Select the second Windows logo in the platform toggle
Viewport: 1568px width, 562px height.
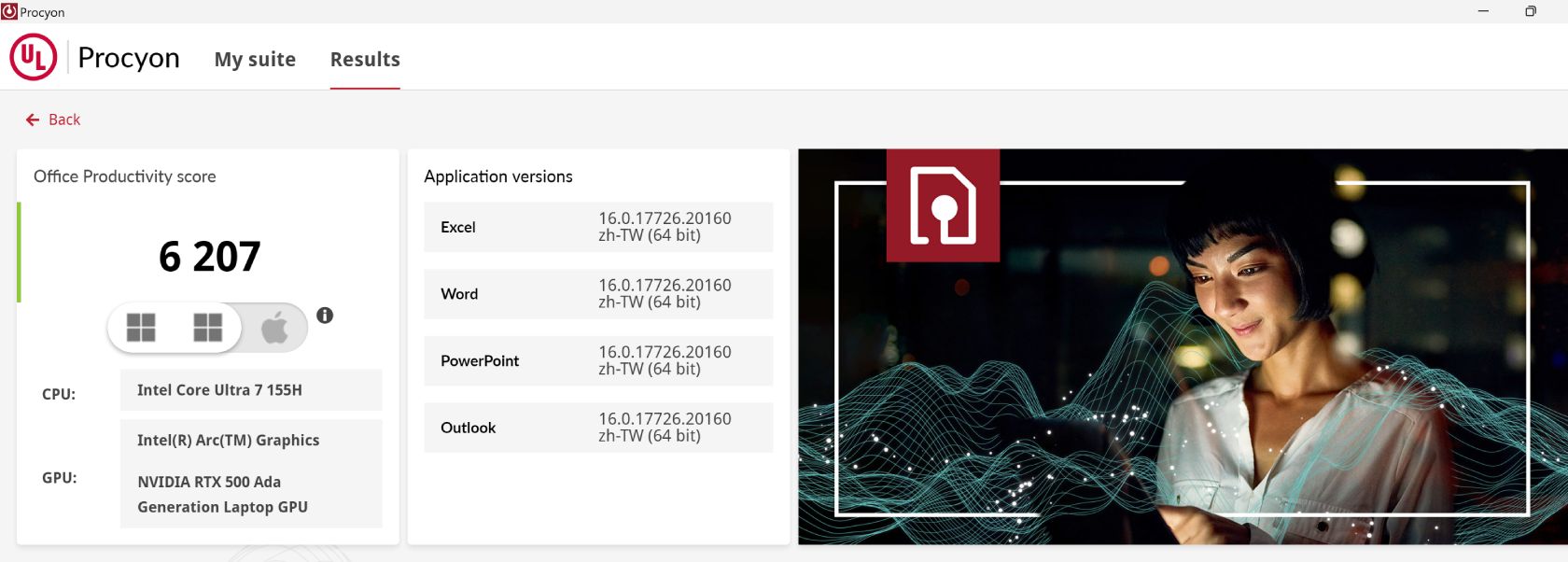pos(207,328)
